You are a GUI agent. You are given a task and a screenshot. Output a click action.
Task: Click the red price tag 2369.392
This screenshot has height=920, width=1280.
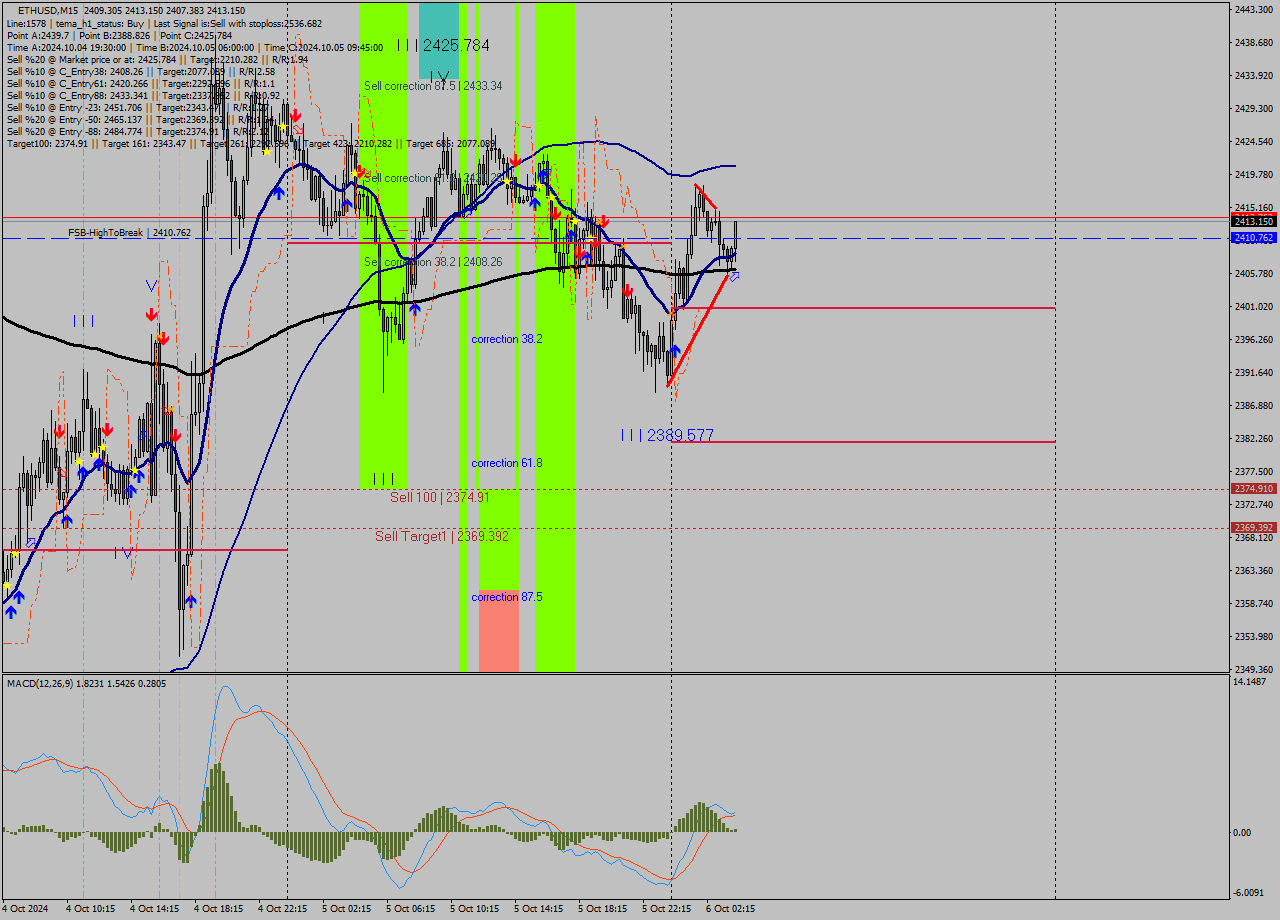point(1253,527)
